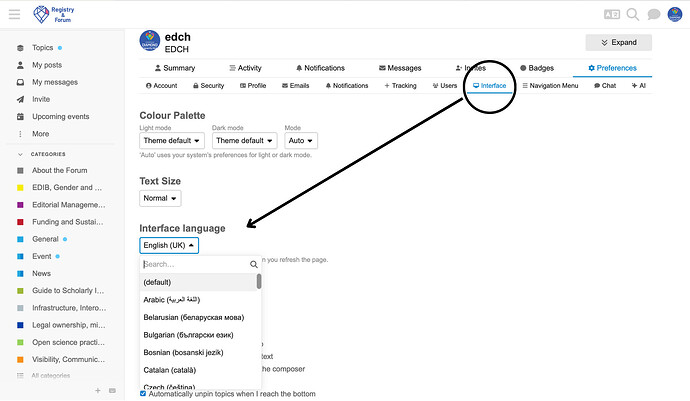690x401 pixels.
Task: Switch to the Messages tab
Action: (x=400, y=68)
